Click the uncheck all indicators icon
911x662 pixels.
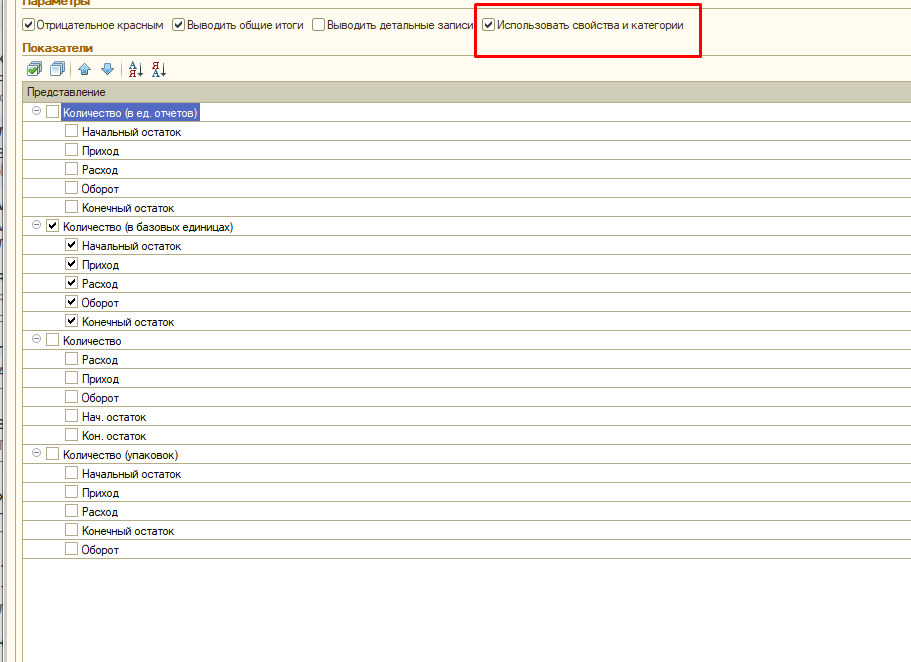(56, 69)
